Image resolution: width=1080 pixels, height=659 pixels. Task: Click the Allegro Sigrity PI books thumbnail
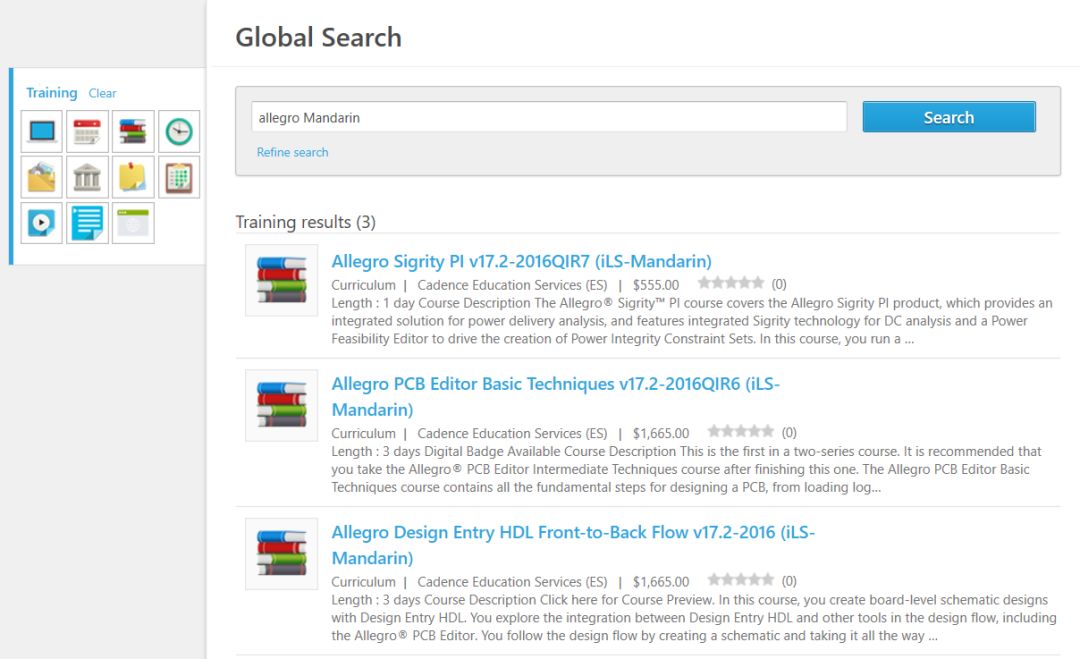pos(282,280)
